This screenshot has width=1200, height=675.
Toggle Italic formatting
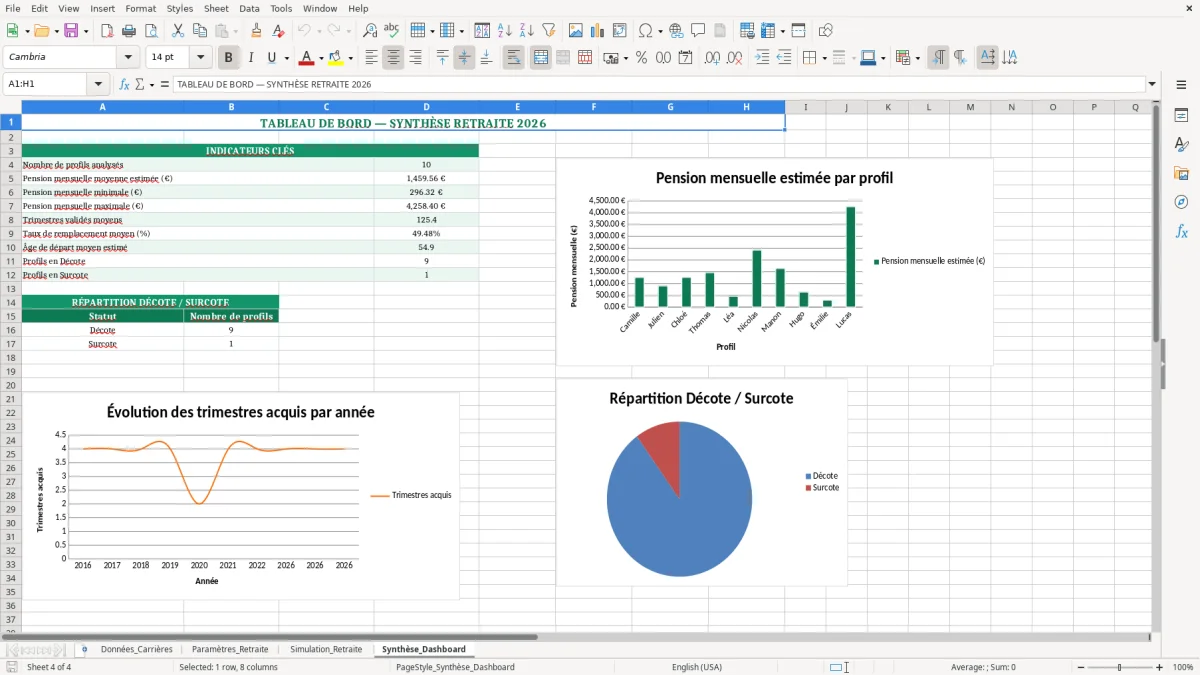(251, 58)
